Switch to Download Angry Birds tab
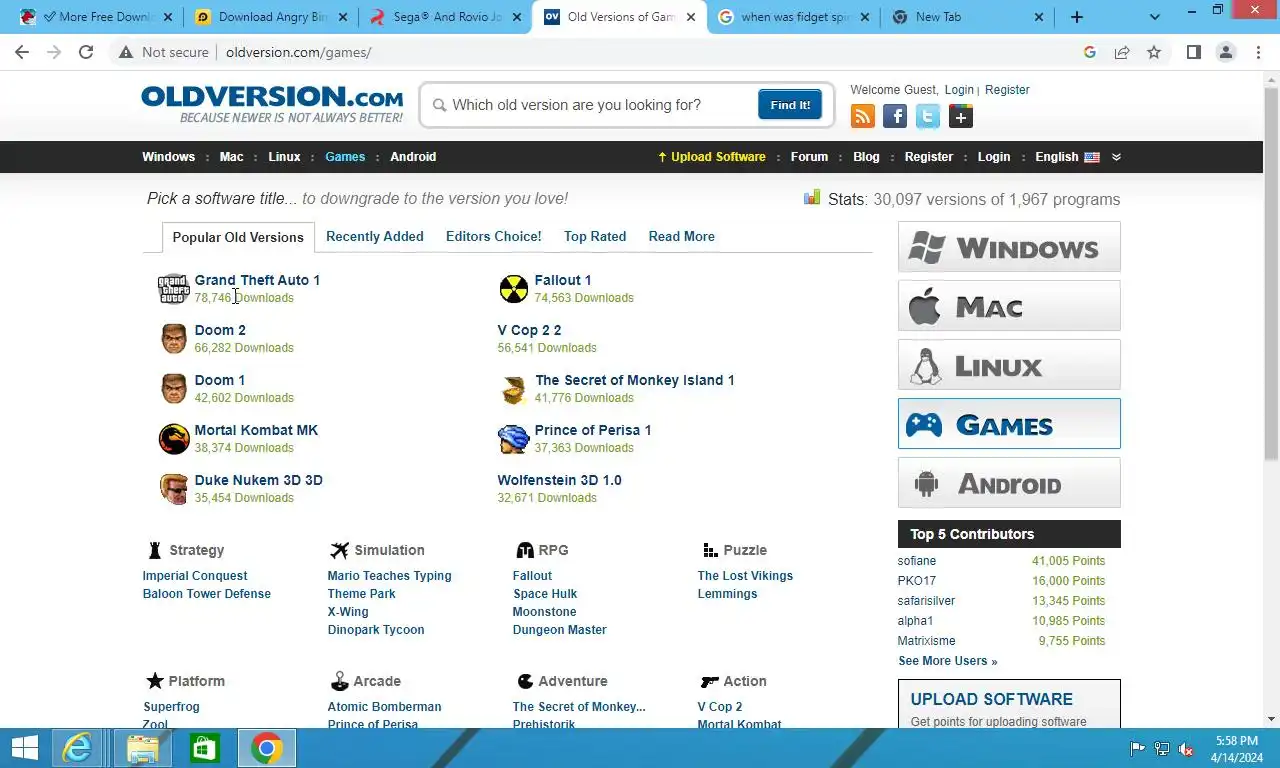Viewport: 1280px width, 768px height. [272, 17]
